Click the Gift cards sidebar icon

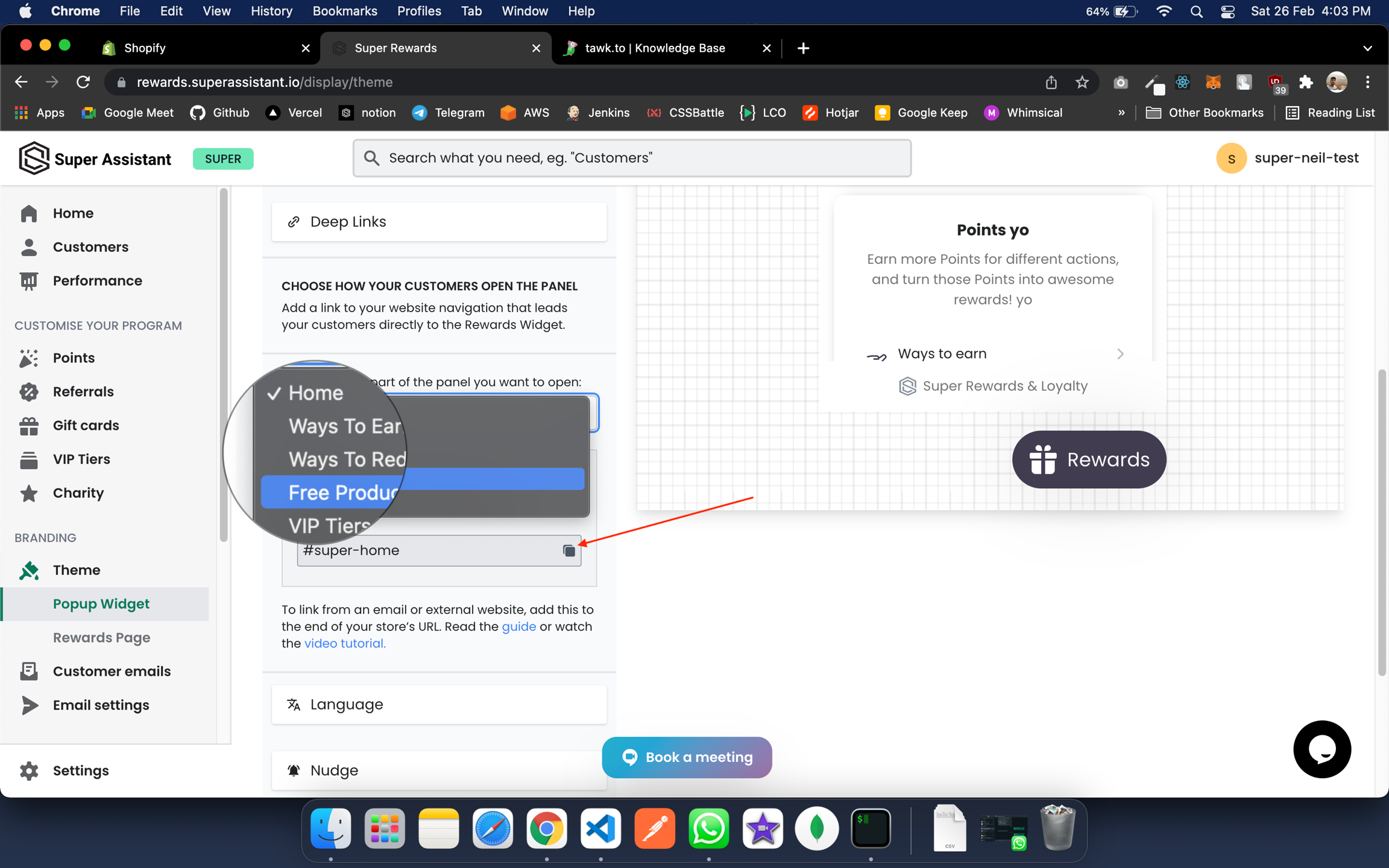tap(28, 426)
